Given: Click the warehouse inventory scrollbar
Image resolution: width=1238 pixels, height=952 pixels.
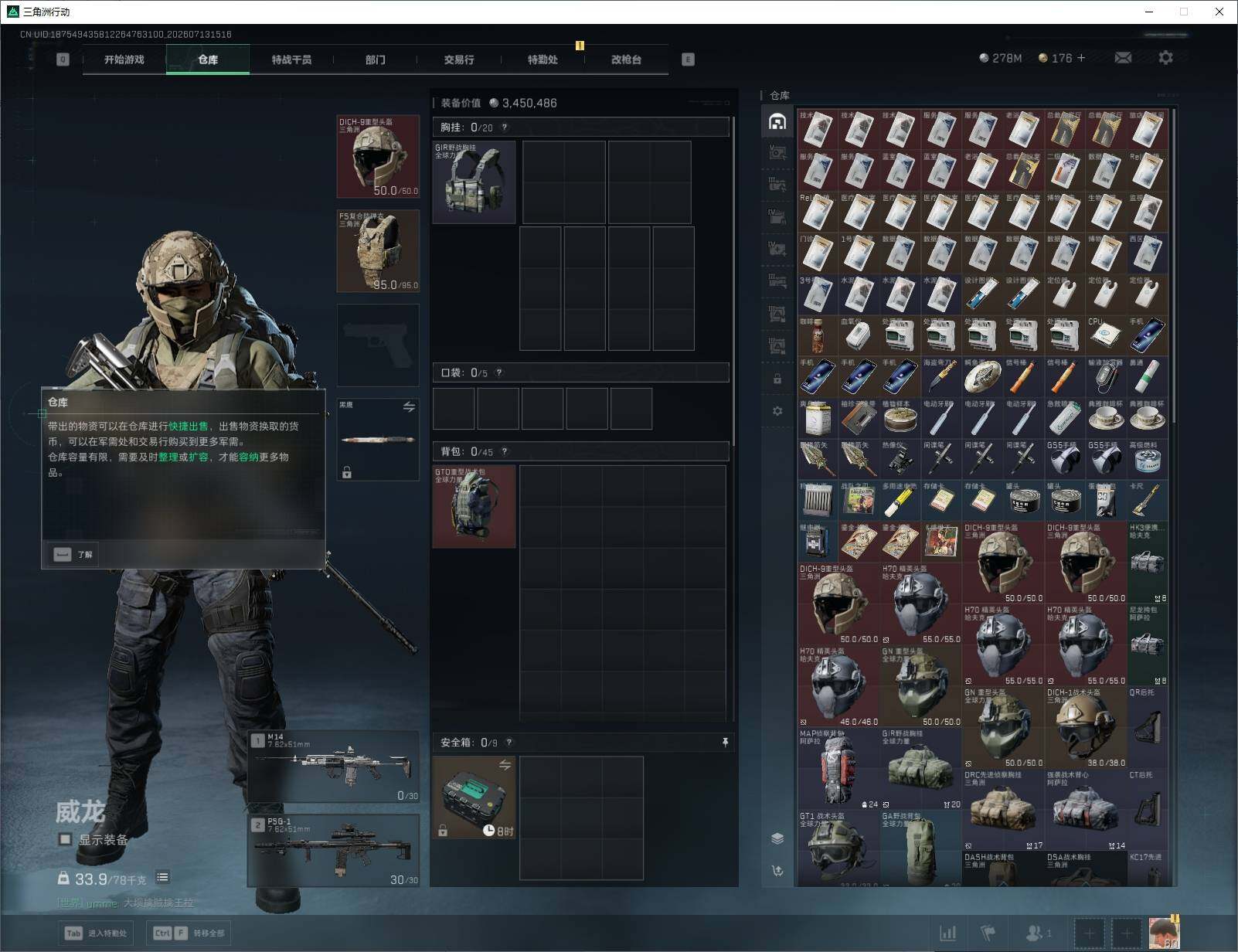Looking at the screenshot, I should pyautogui.click(x=1175, y=266).
